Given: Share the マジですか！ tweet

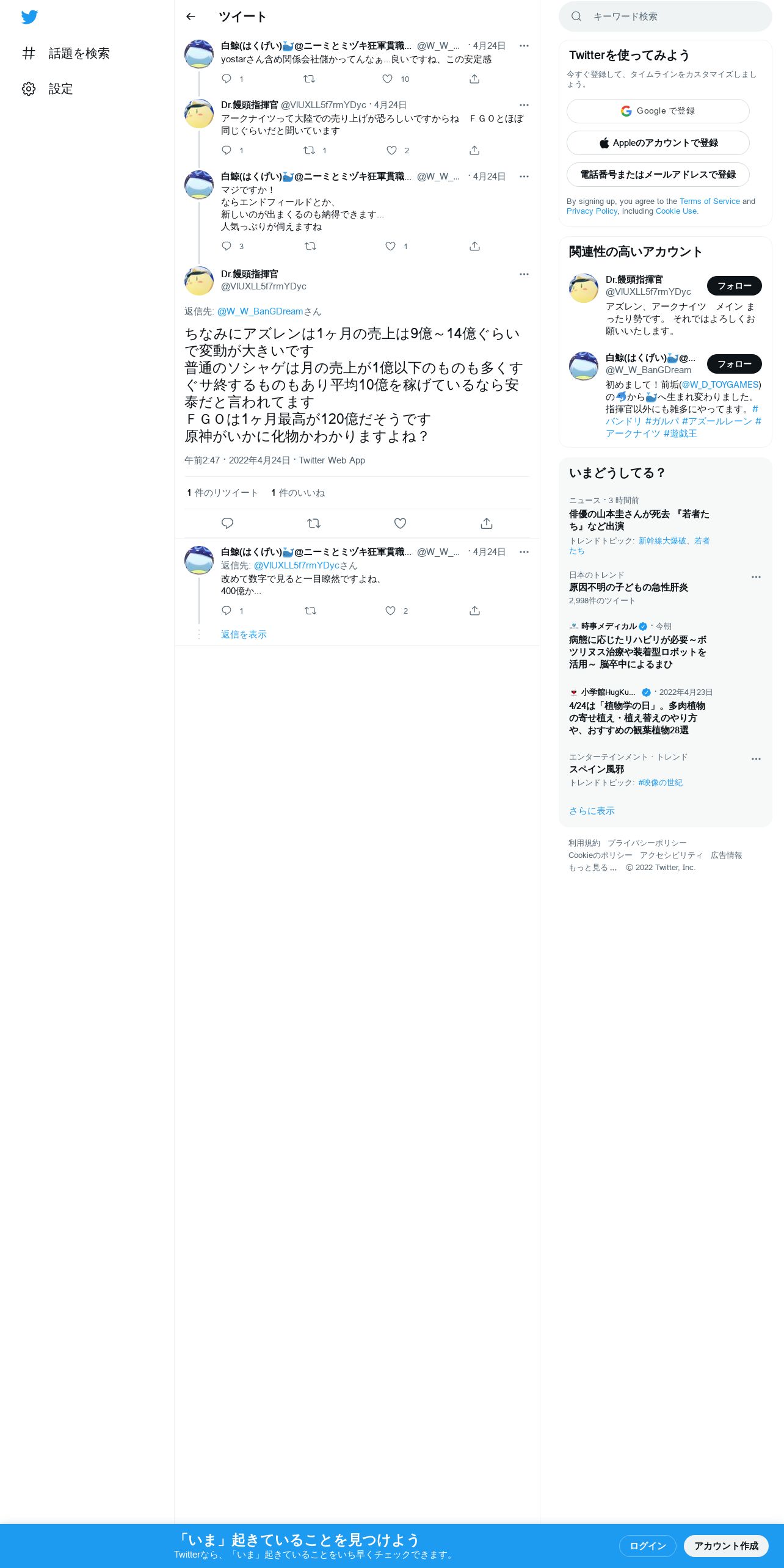Looking at the screenshot, I should tap(474, 246).
